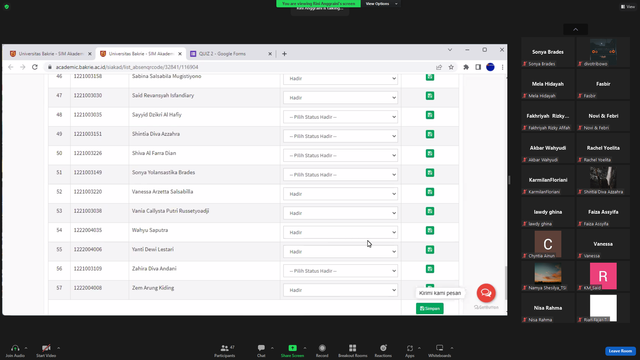Click Zoom Share Screen
This screenshot has width=640, height=360.
point(292,350)
